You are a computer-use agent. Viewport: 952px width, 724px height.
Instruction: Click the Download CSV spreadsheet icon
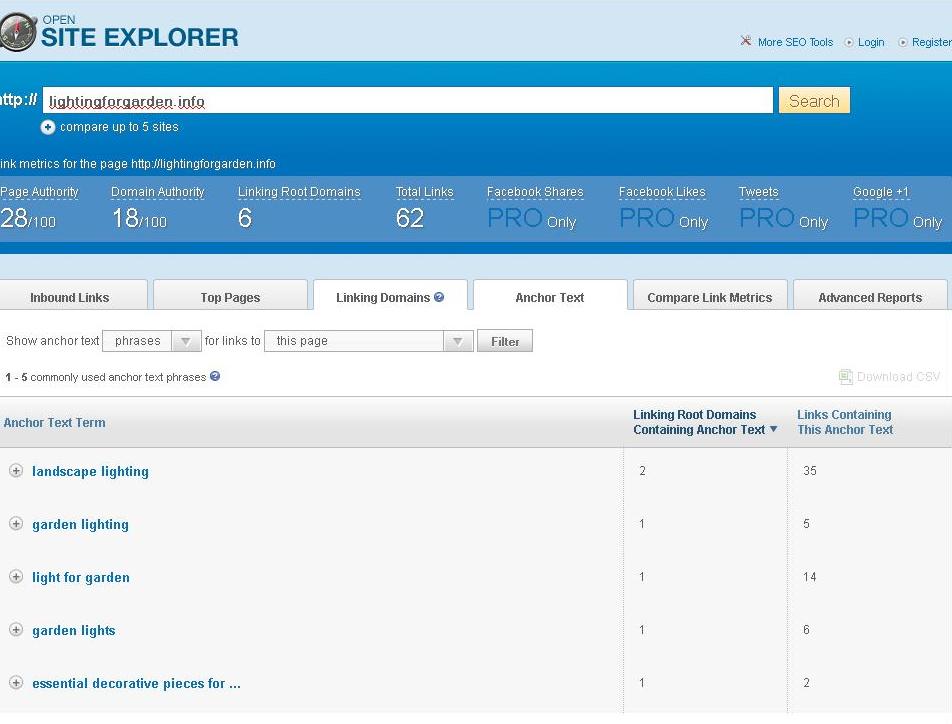point(845,377)
